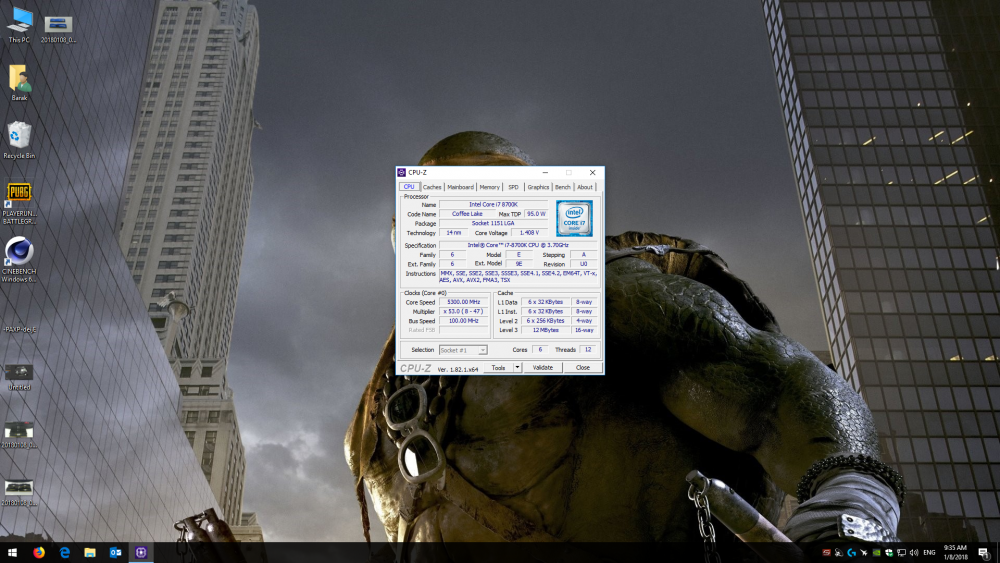
Task: Click the Level 3 16-way associativity value
Action: pos(584,330)
